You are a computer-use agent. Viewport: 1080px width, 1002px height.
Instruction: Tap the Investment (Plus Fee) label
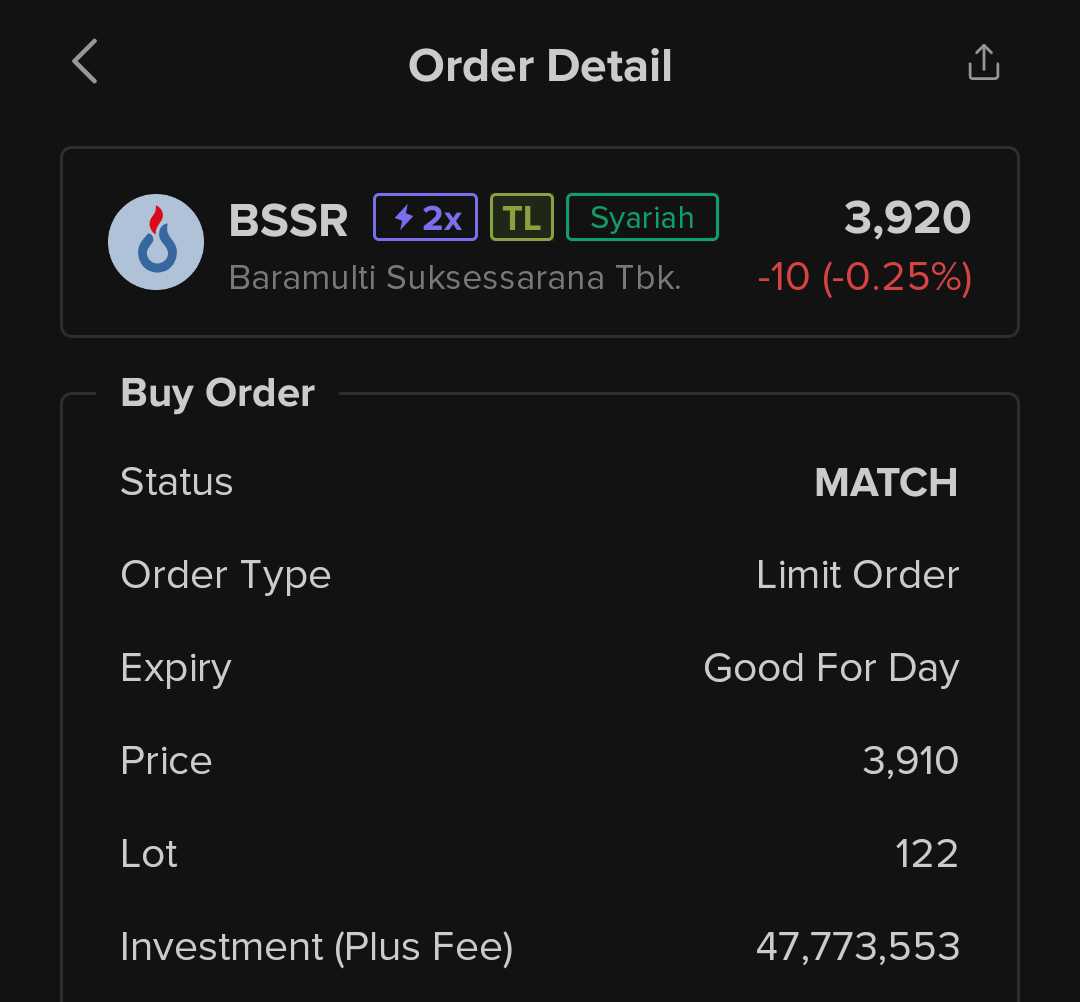coord(316,947)
